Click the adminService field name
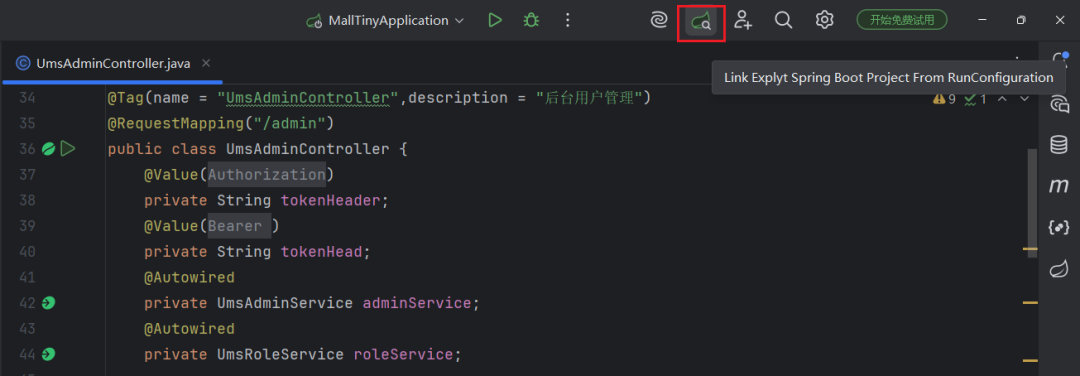 tap(417, 303)
